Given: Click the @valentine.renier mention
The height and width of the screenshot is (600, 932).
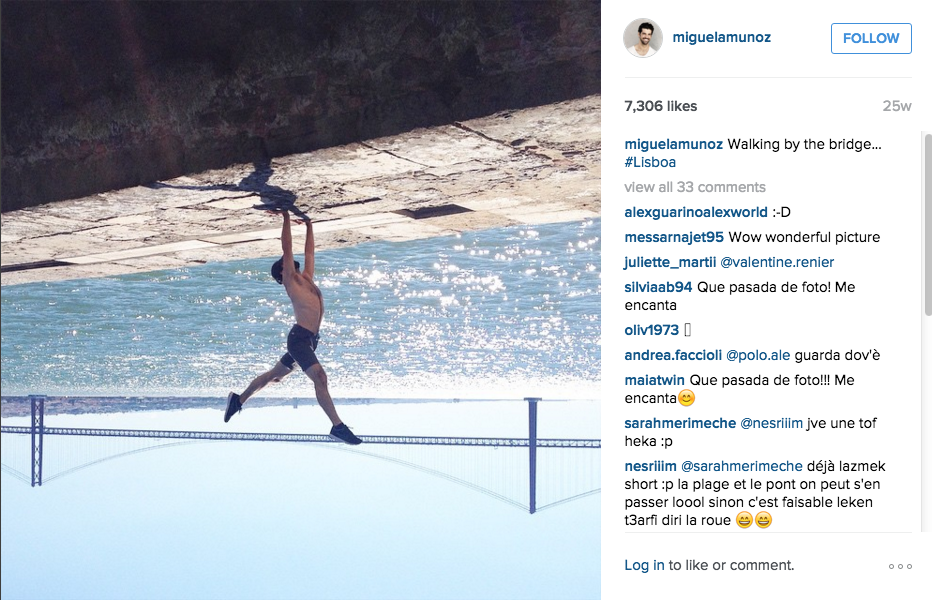Looking at the screenshot, I should tap(777, 262).
